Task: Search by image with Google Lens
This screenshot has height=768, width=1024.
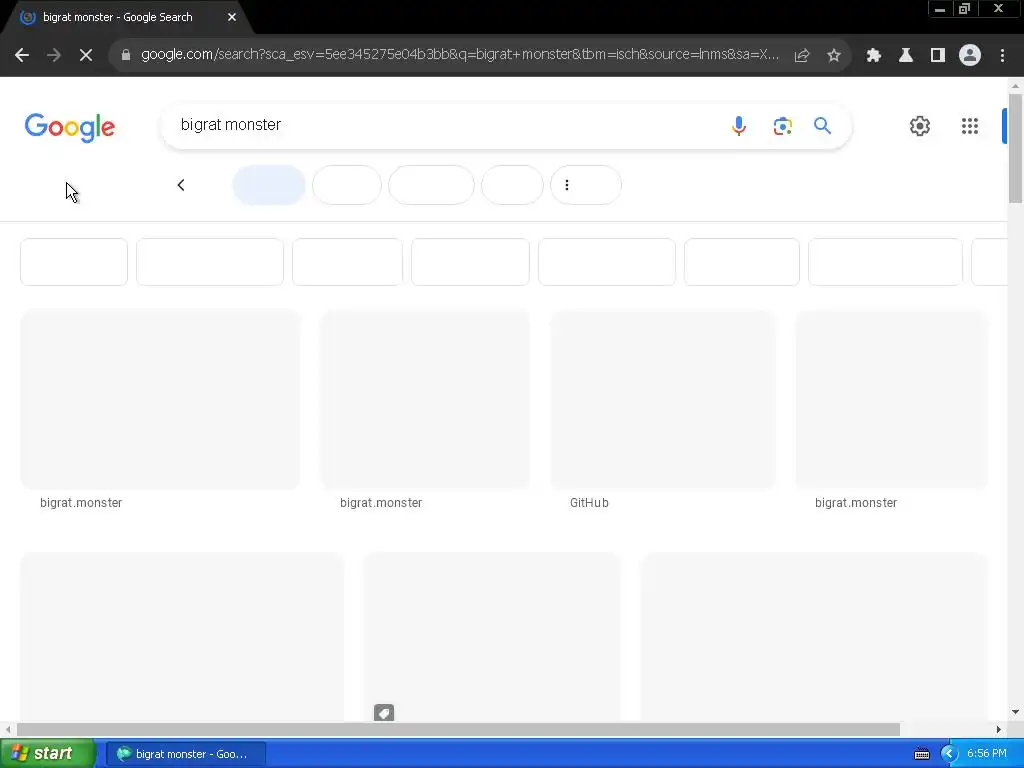Action: pyautogui.click(x=782, y=125)
